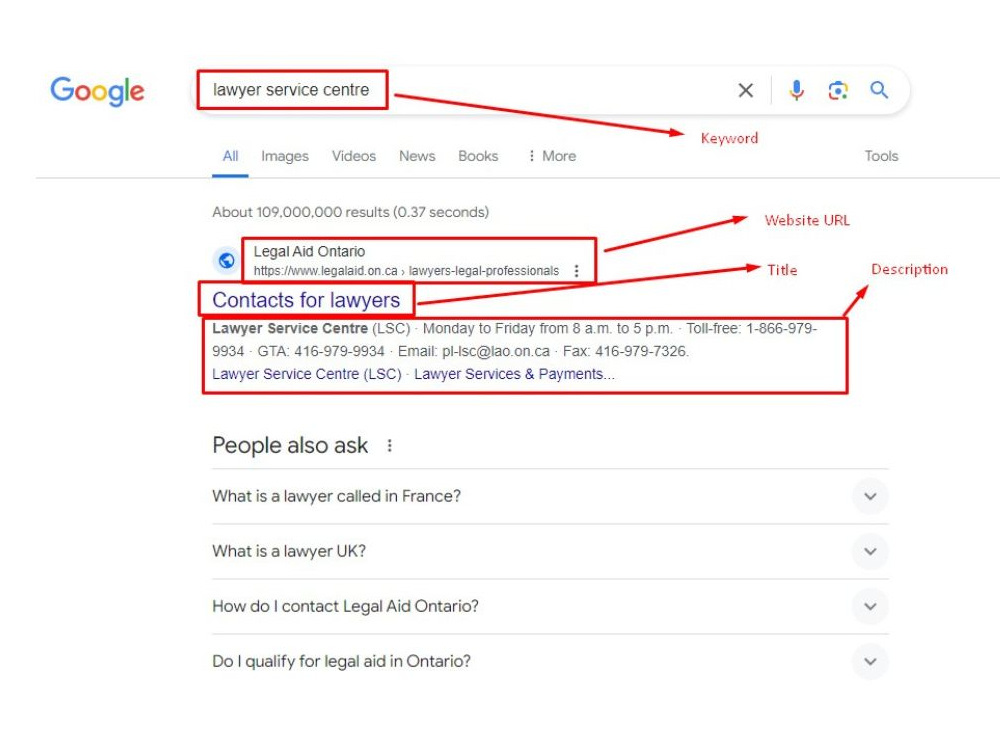Start voice search with the microphone icon
1000x750 pixels.
pyautogui.click(x=796, y=91)
